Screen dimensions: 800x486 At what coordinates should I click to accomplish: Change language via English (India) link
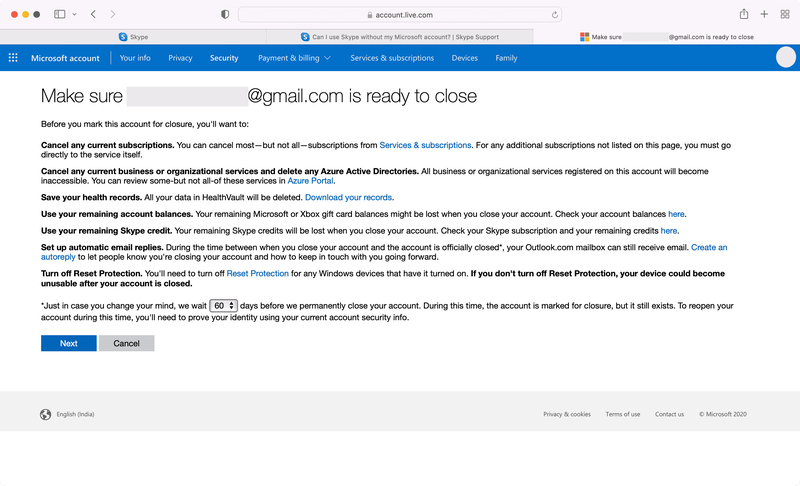click(x=76, y=414)
